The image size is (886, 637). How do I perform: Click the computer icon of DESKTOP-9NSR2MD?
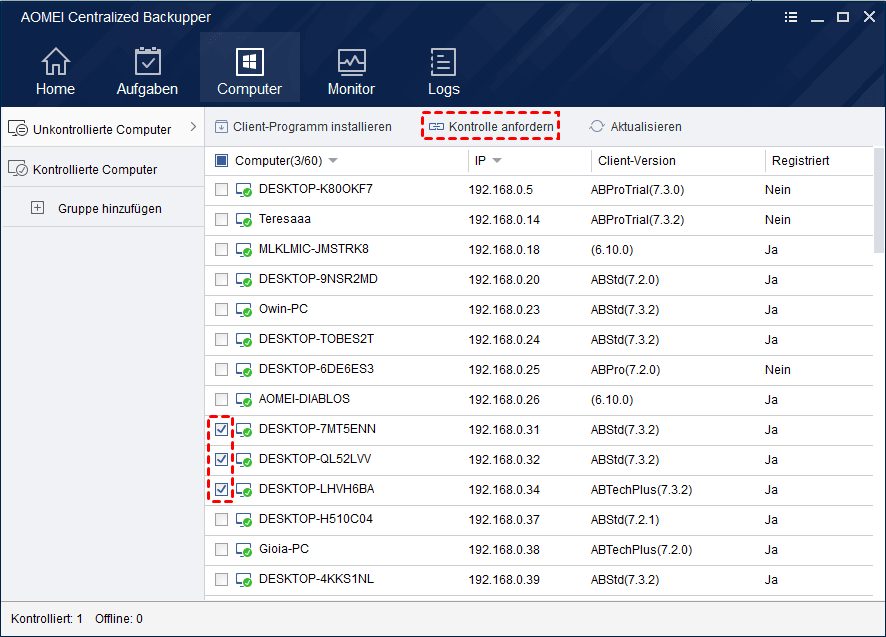point(244,280)
